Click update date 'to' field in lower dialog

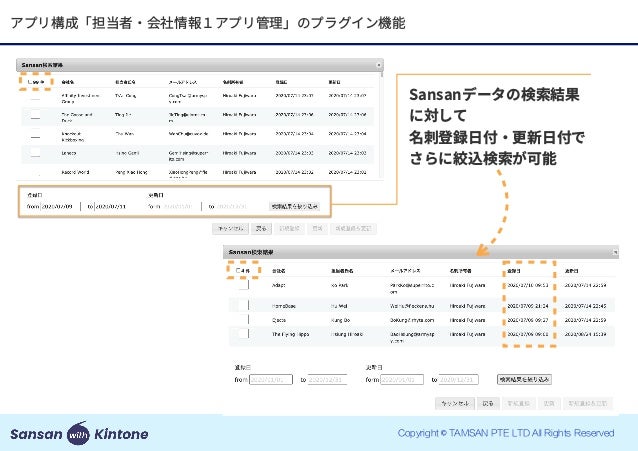tap(458, 379)
